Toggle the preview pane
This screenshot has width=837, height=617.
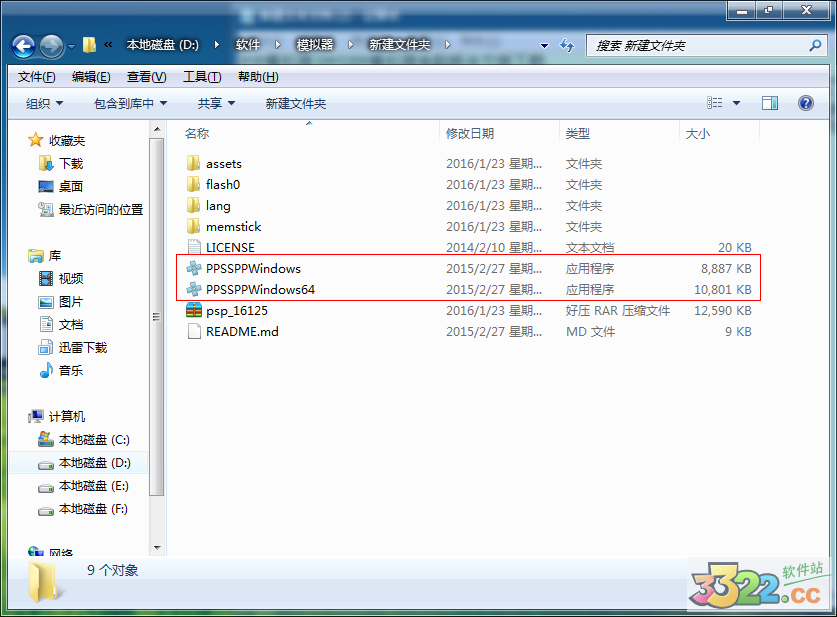click(x=770, y=103)
